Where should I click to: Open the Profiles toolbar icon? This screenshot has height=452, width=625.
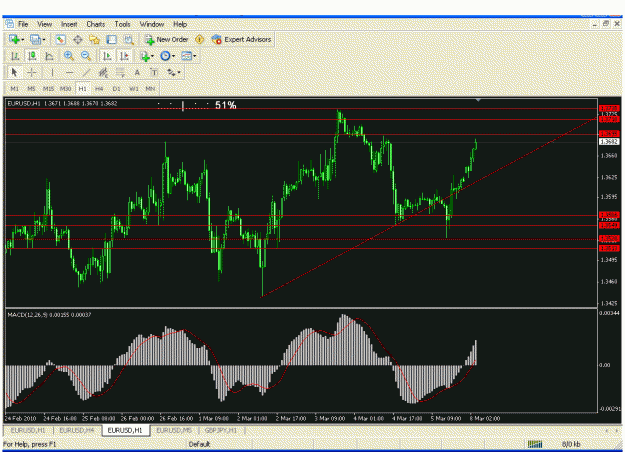35,39
